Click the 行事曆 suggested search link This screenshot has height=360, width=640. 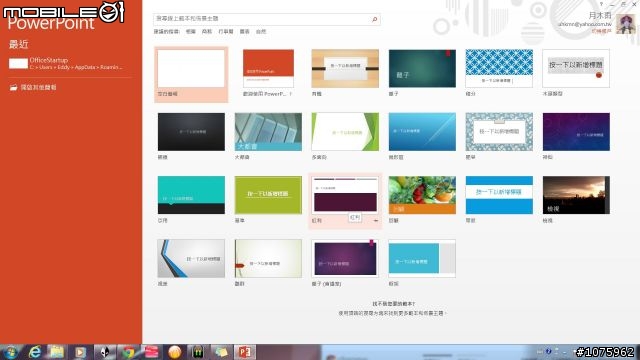click(x=226, y=31)
